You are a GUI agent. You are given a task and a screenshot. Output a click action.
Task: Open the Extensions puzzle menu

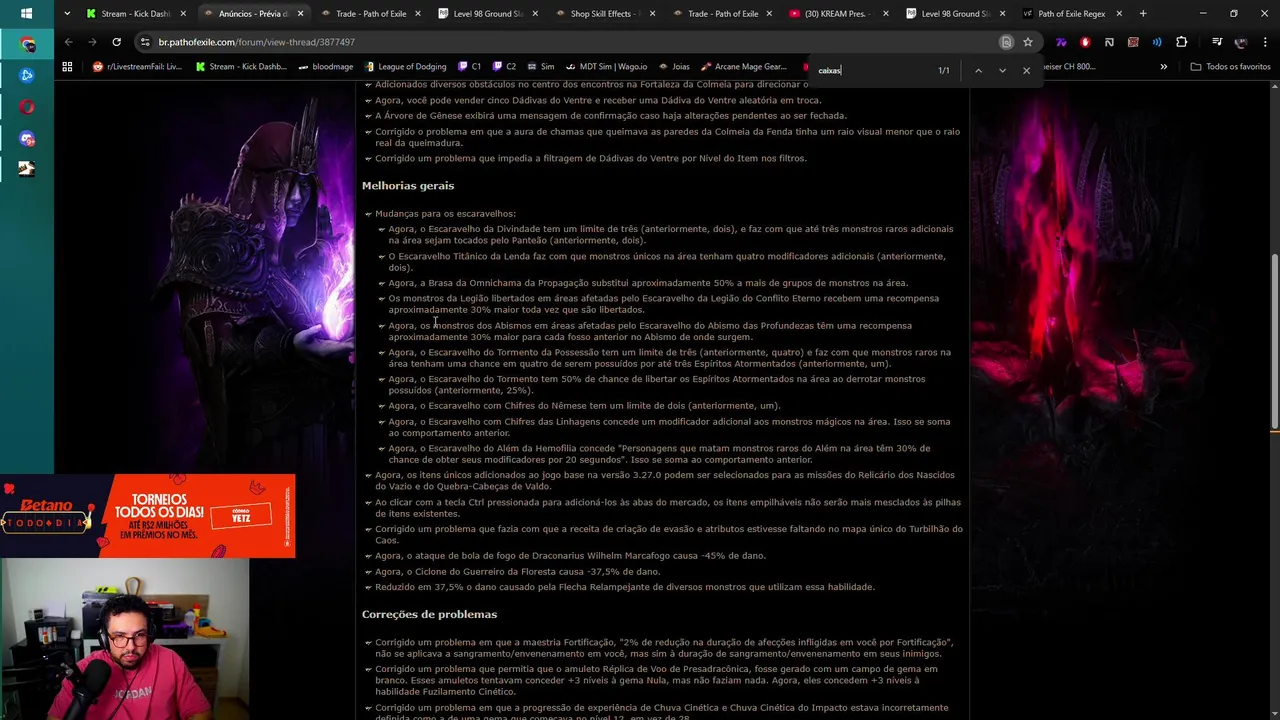pos(1181,42)
